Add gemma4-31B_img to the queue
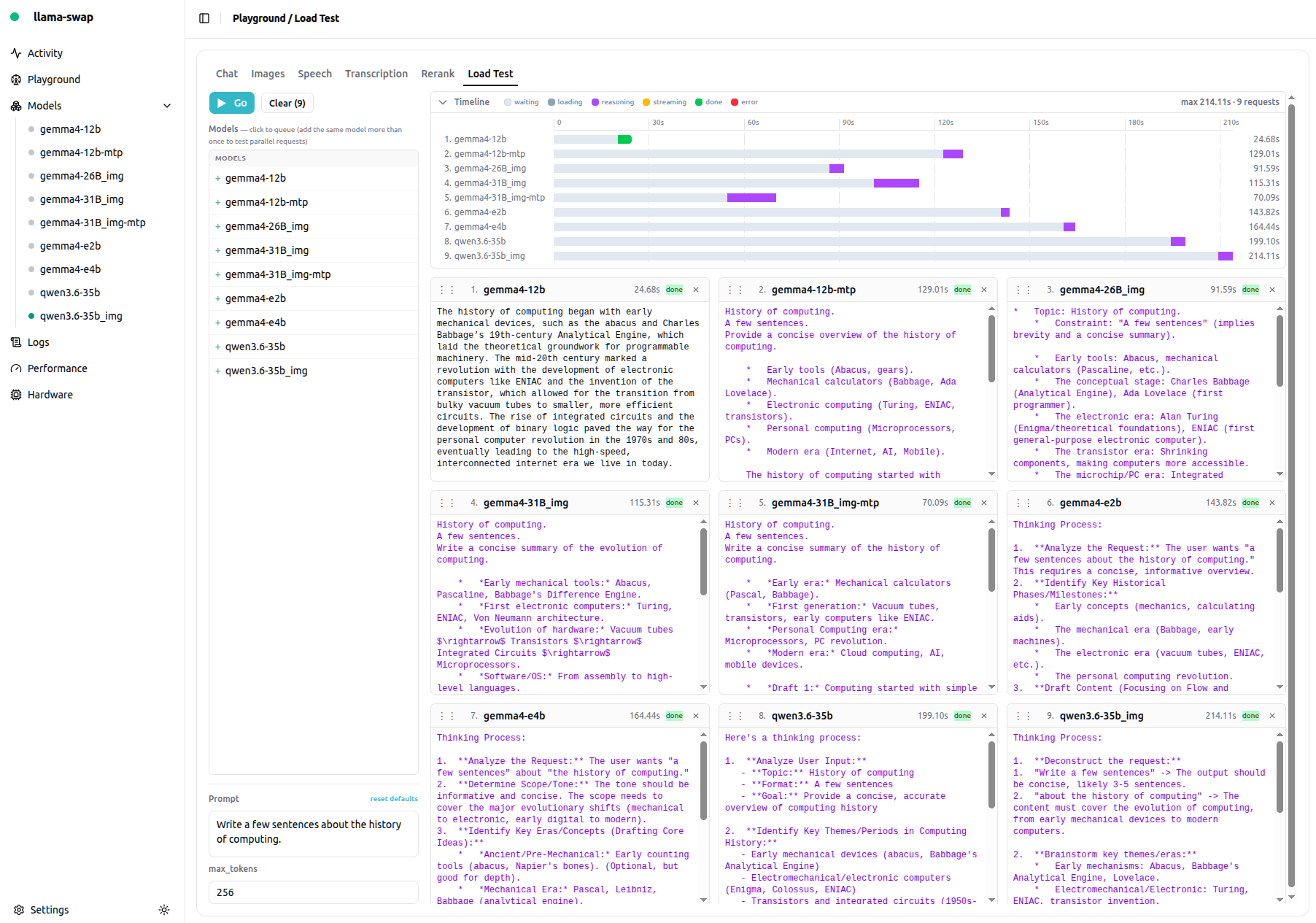The width and height of the screenshot is (1316, 923). [314, 250]
